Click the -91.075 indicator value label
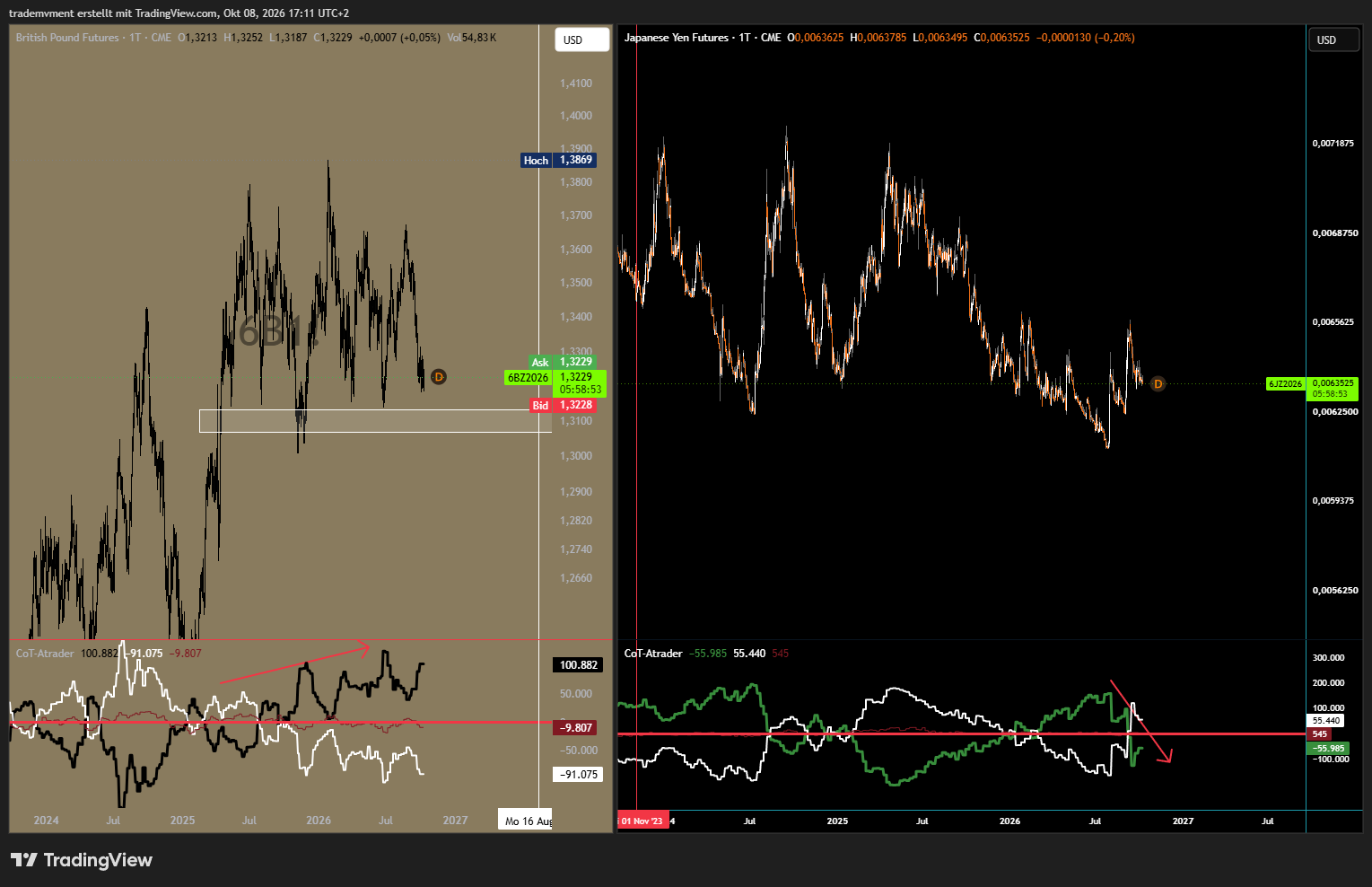1372x887 pixels. (579, 775)
